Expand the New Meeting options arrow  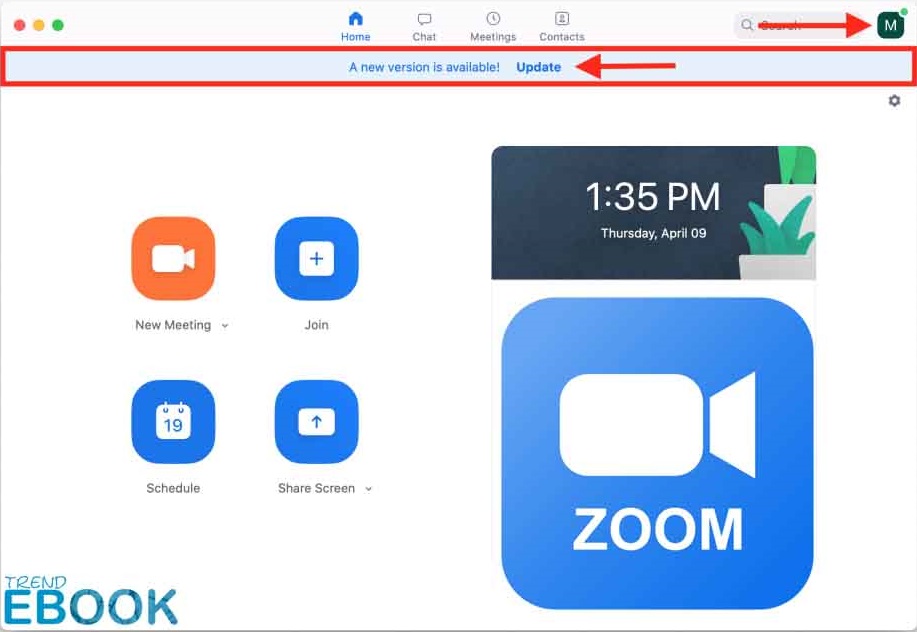(x=225, y=326)
